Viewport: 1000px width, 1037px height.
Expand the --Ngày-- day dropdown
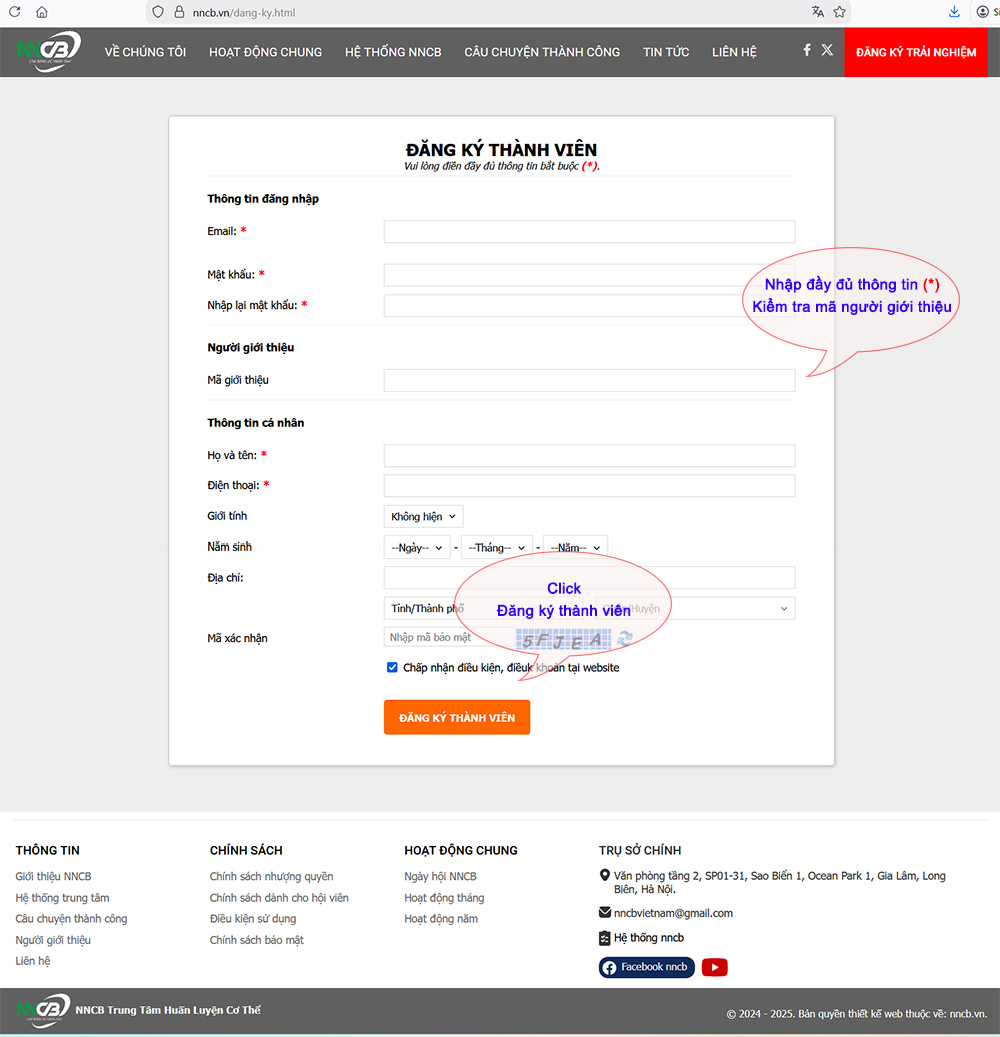point(417,548)
